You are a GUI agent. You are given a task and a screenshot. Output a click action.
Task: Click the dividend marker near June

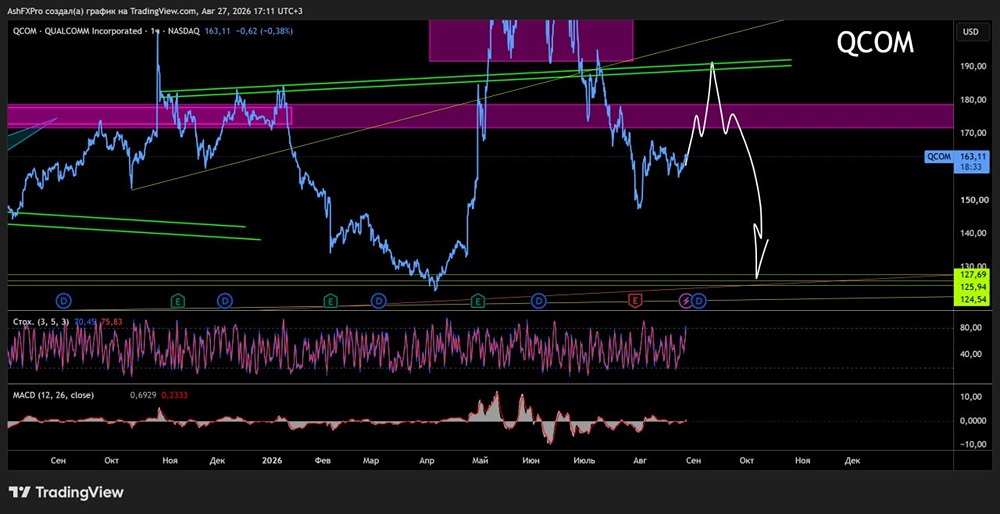click(x=539, y=300)
